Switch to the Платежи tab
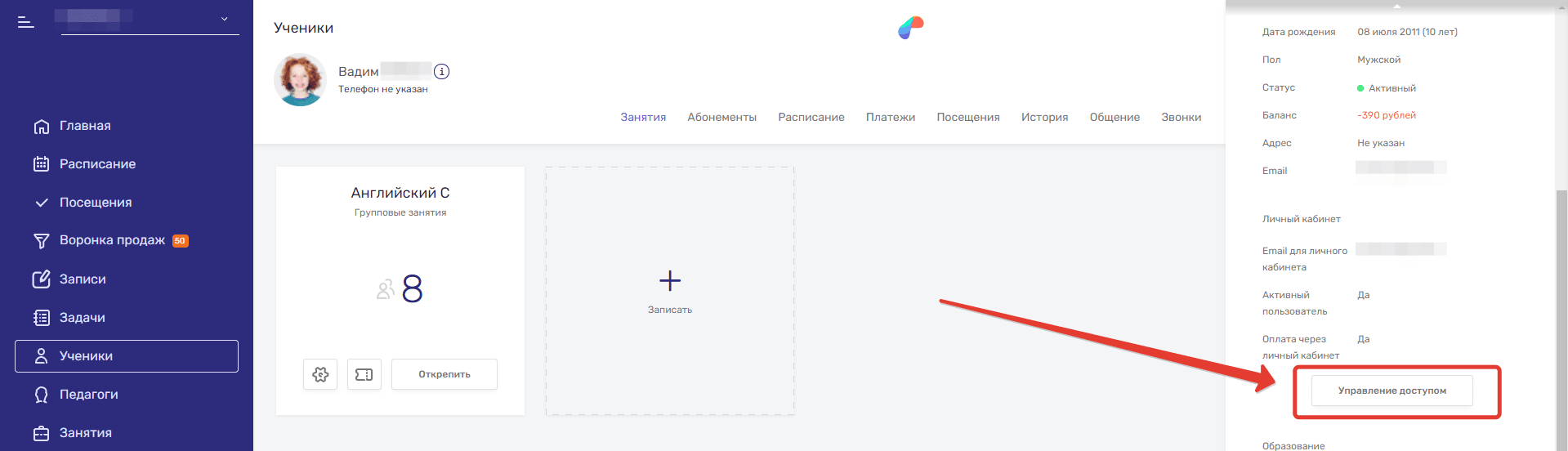Viewport: 1568px width, 451px height. tap(890, 118)
